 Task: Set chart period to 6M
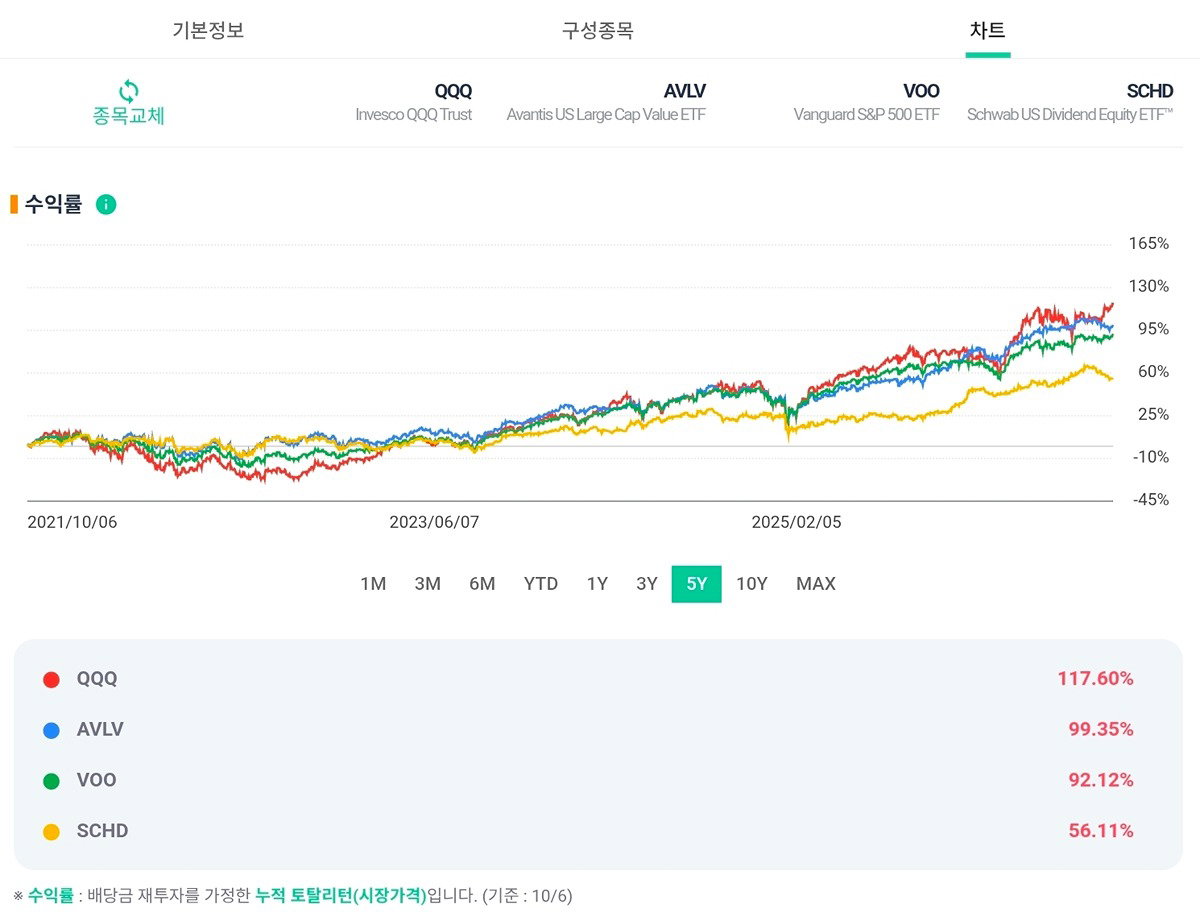(482, 584)
